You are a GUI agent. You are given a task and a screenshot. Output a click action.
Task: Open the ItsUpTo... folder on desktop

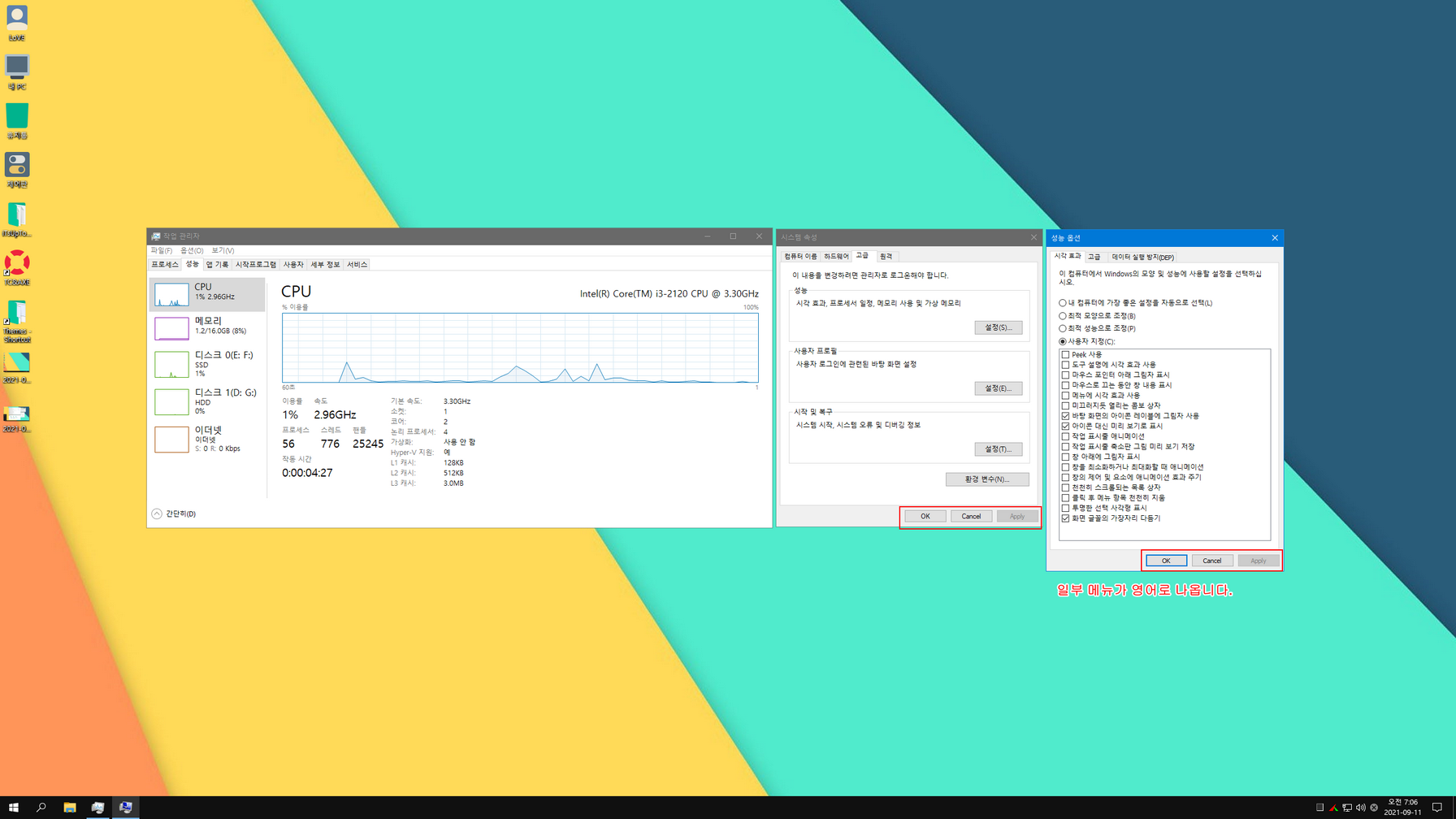17,219
